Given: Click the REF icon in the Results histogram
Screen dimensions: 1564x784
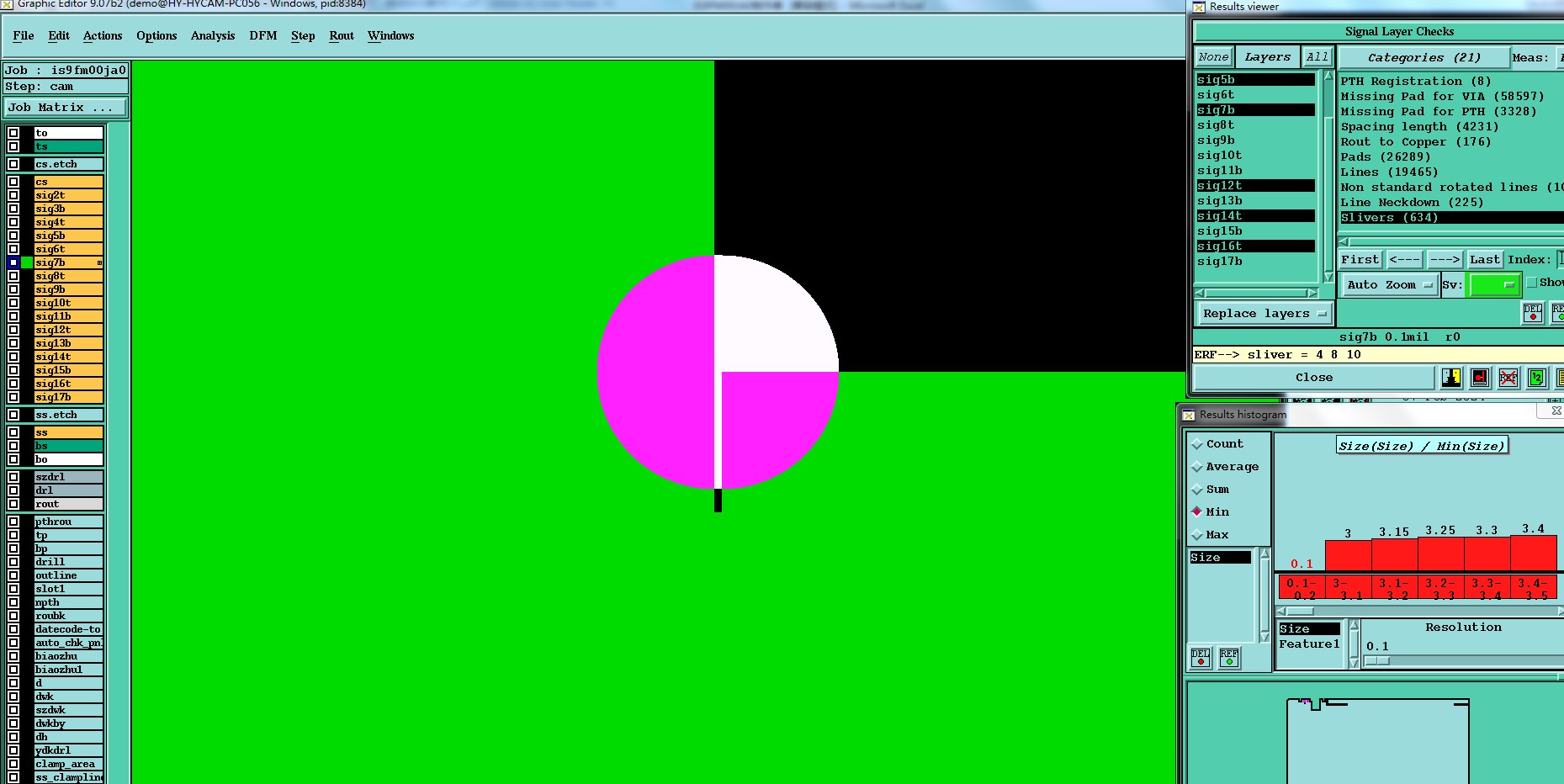Looking at the screenshot, I should (x=1229, y=657).
